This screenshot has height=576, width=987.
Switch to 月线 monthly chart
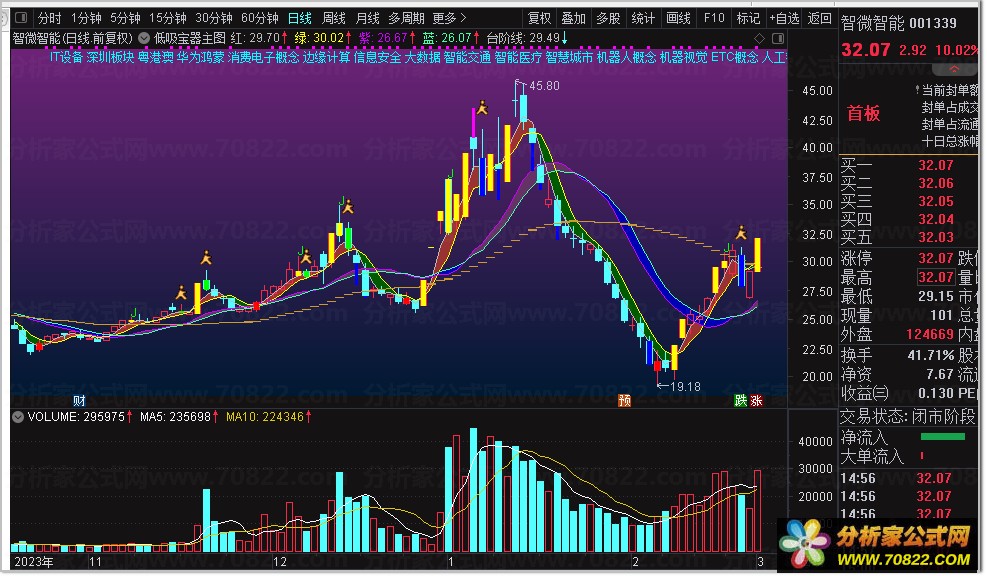[368, 18]
